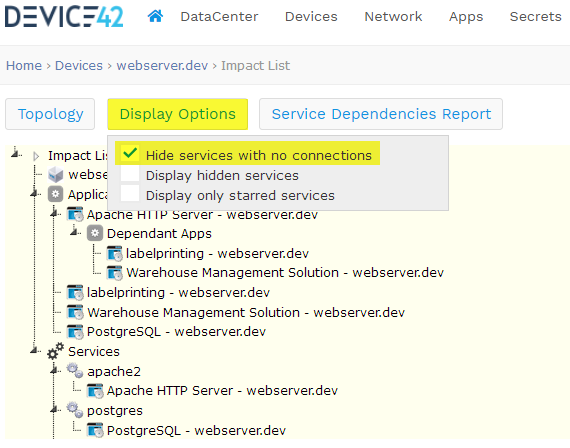Click the postgres service gear icon
570x448 pixels.
[x=75, y=410]
